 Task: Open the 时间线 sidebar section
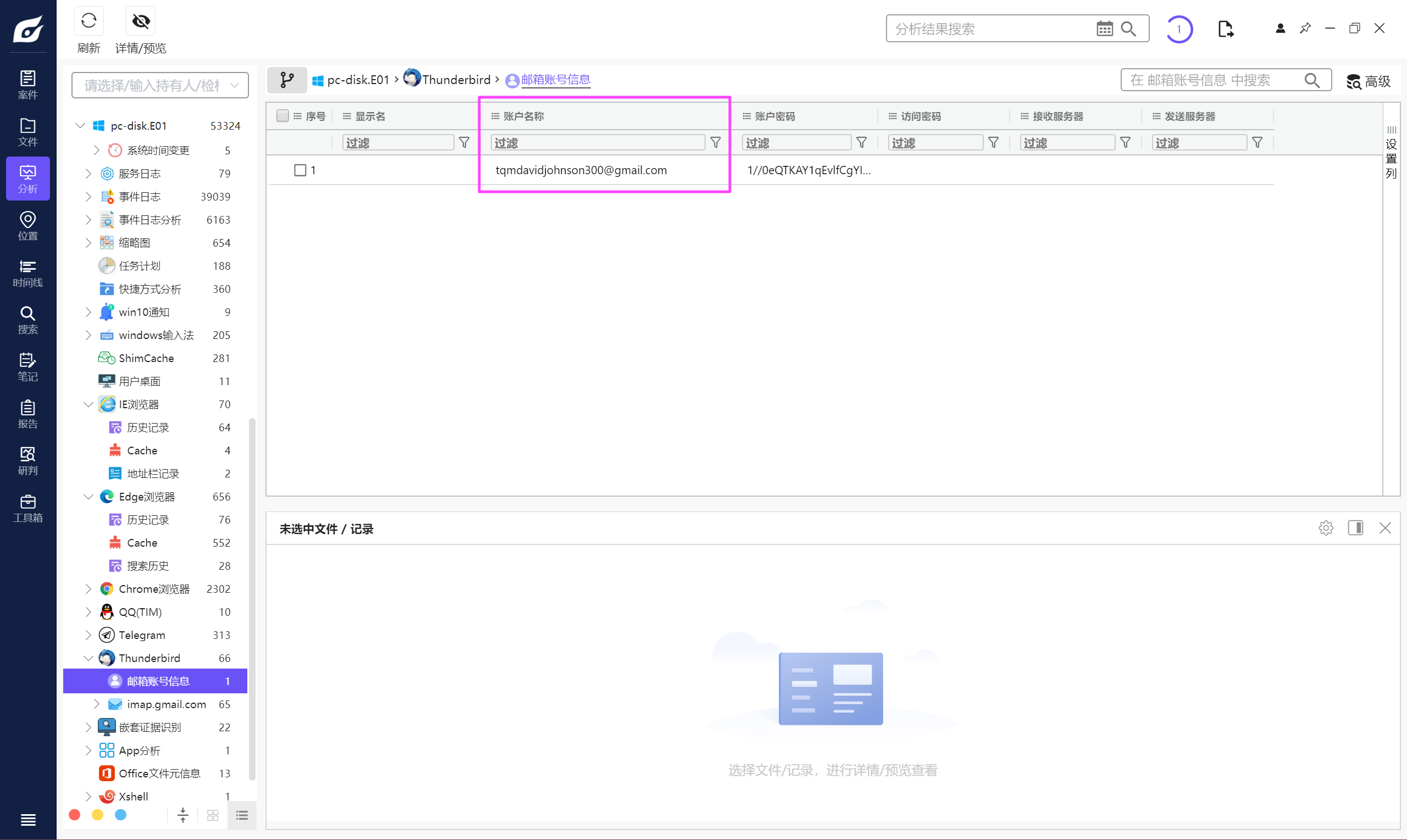27,273
